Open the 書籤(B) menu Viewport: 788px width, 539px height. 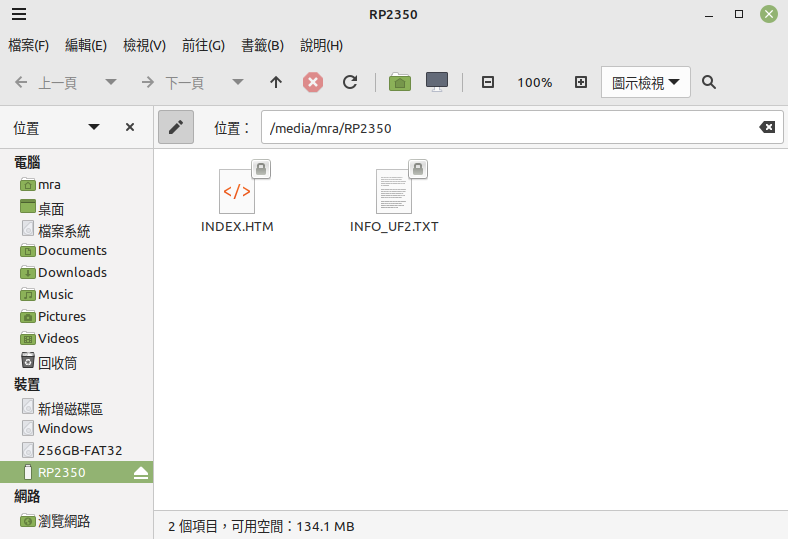pos(262,46)
